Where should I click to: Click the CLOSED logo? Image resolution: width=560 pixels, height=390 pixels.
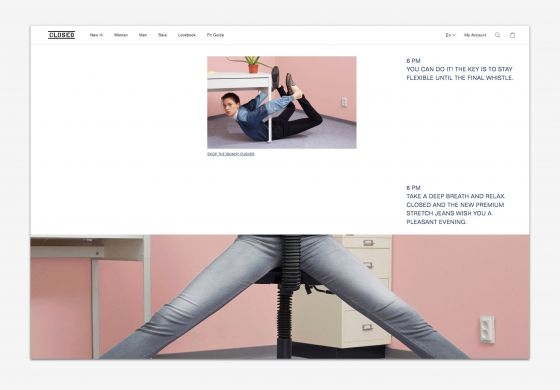tap(61, 35)
